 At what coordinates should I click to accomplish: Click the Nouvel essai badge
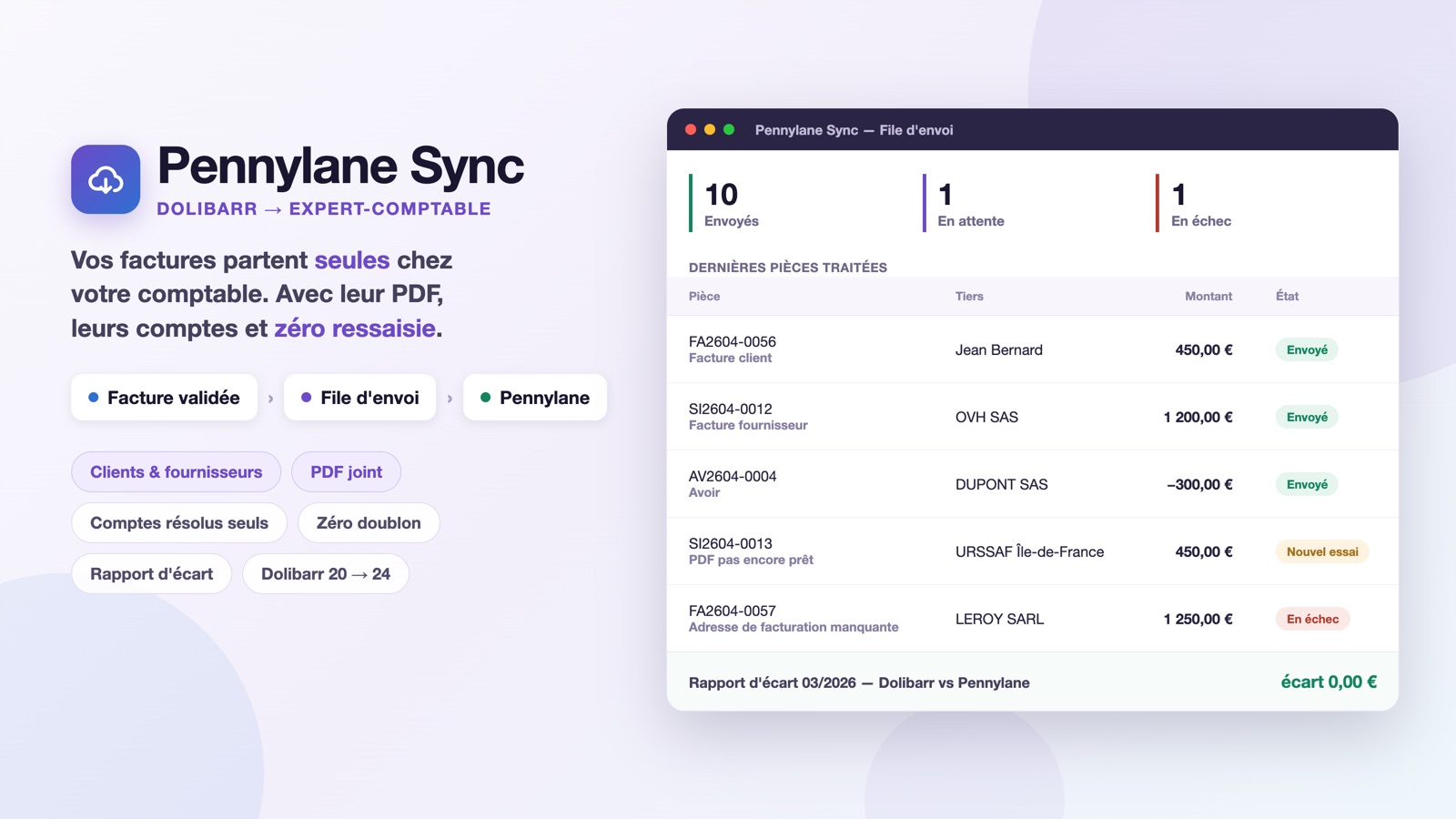[x=1322, y=552]
